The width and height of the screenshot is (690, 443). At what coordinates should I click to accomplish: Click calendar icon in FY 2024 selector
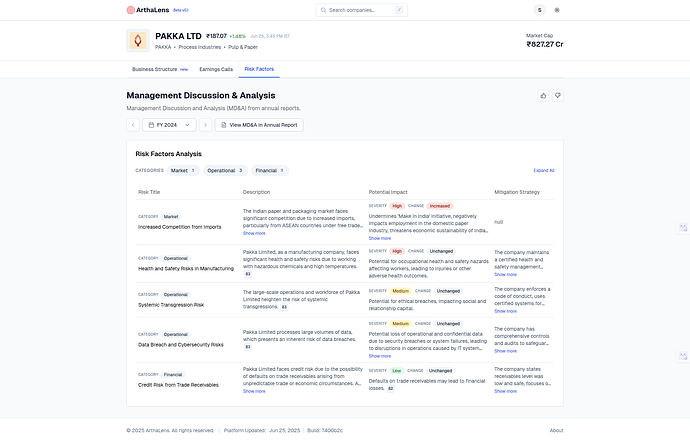151,125
